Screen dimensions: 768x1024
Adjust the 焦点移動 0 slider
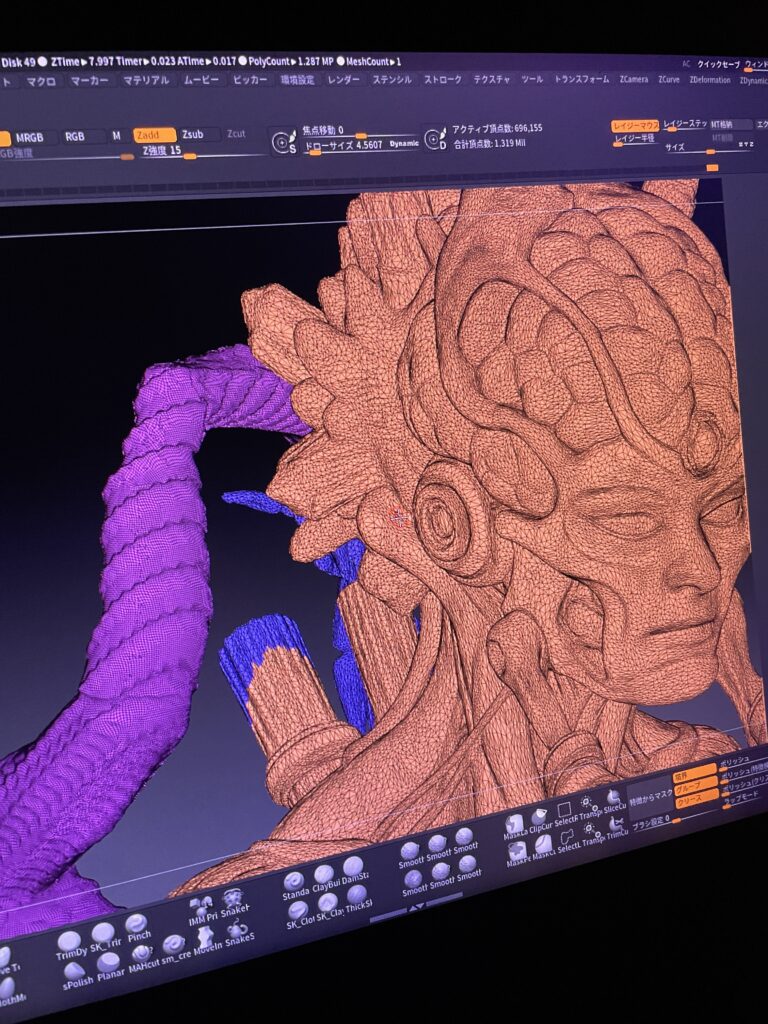tap(361, 131)
